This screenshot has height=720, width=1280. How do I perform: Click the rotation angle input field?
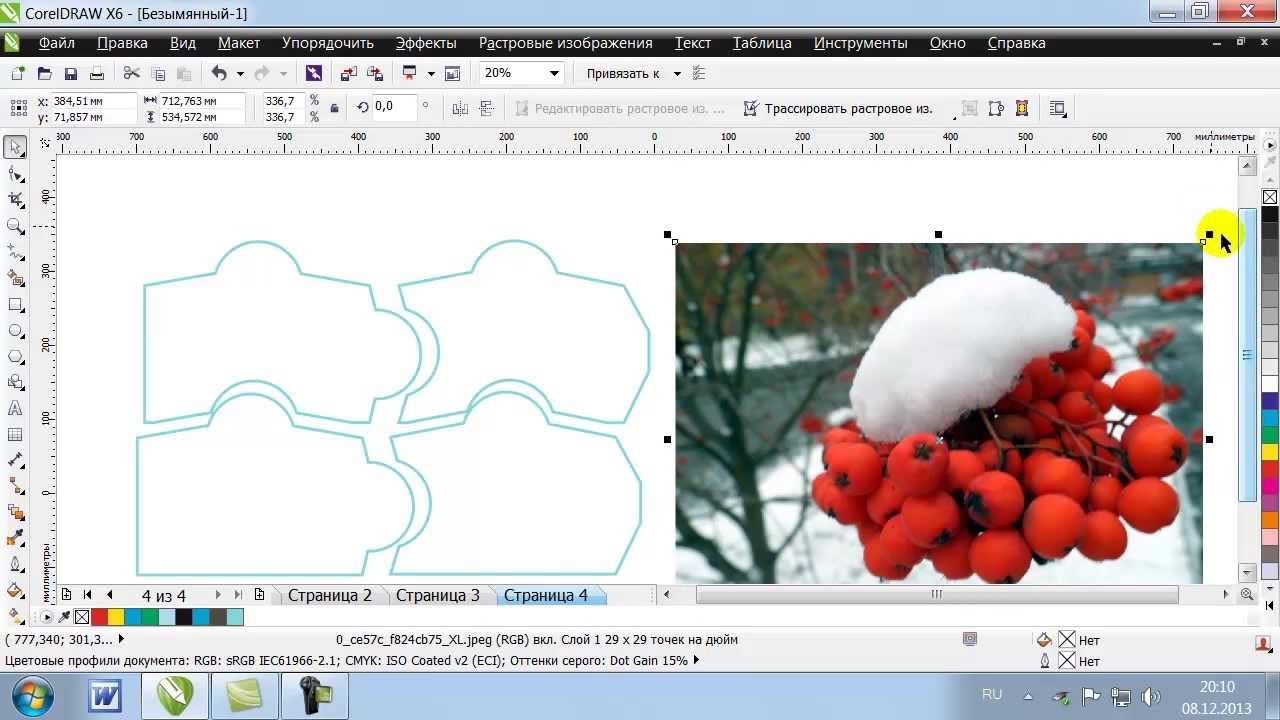[394, 107]
